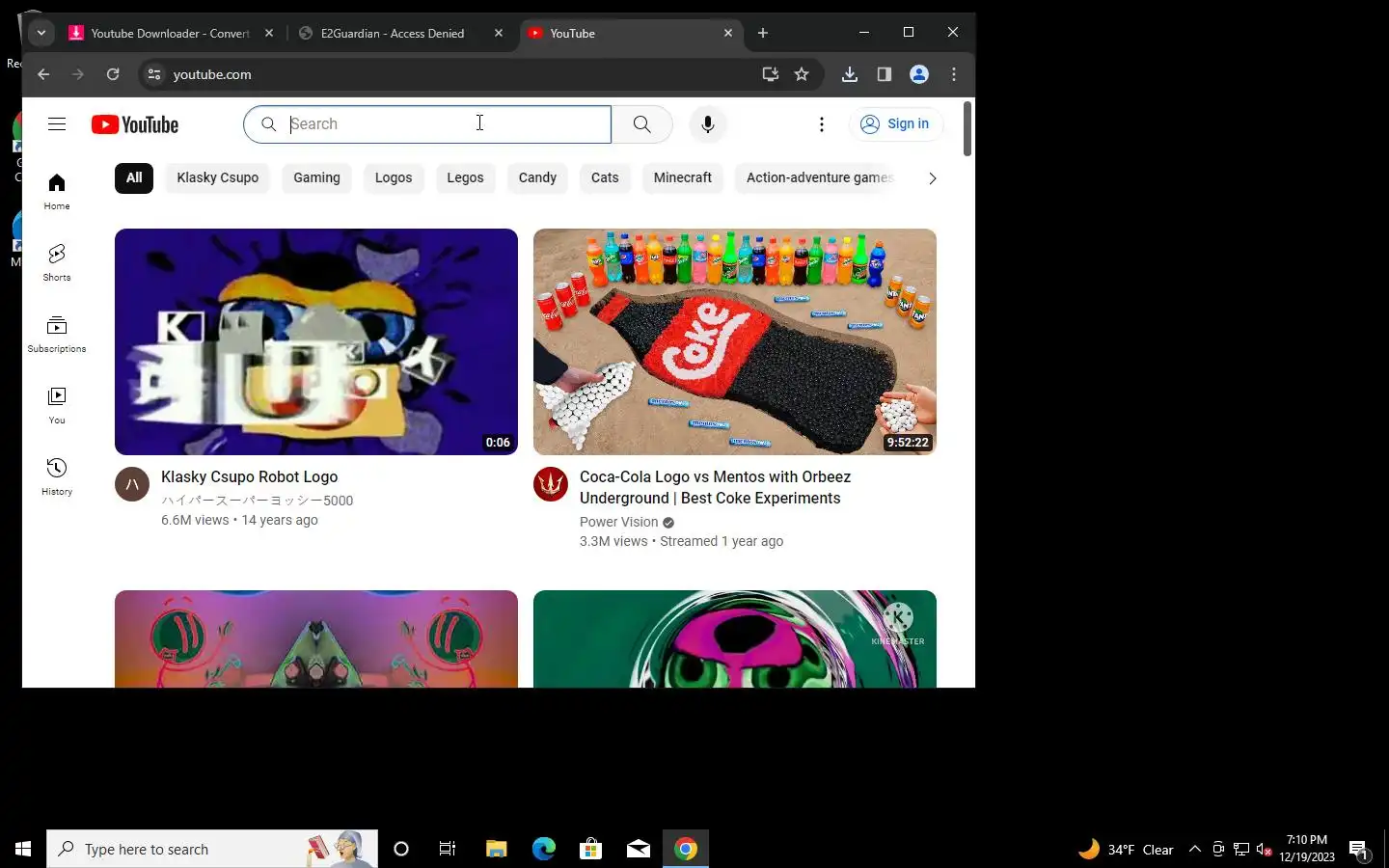Image resolution: width=1389 pixels, height=868 pixels.
Task: Select the Minecraft chip
Action: pyautogui.click(x=683, y=177)
